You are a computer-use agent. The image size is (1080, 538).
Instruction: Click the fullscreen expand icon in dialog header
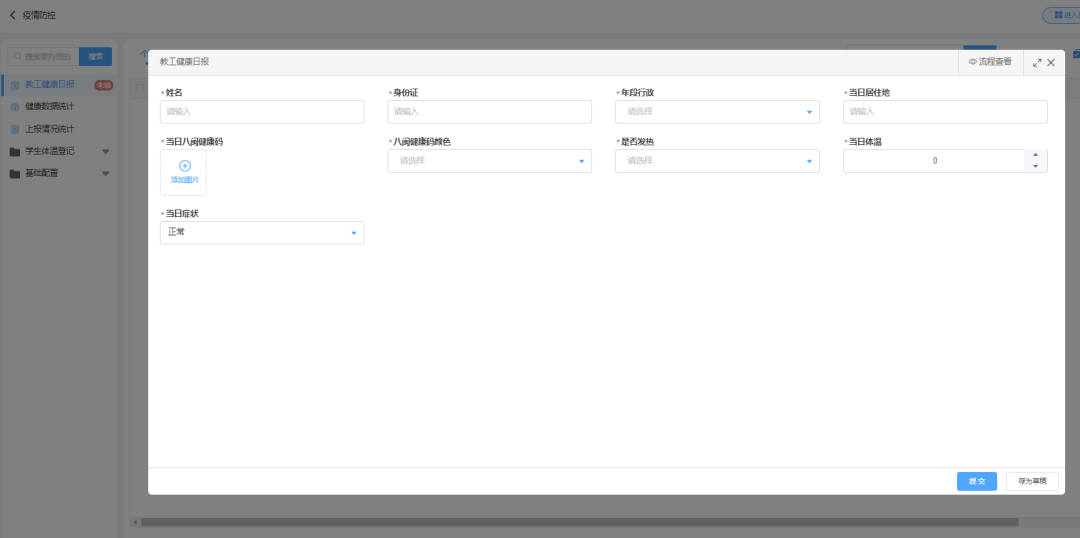click(x=1037, y=62)
